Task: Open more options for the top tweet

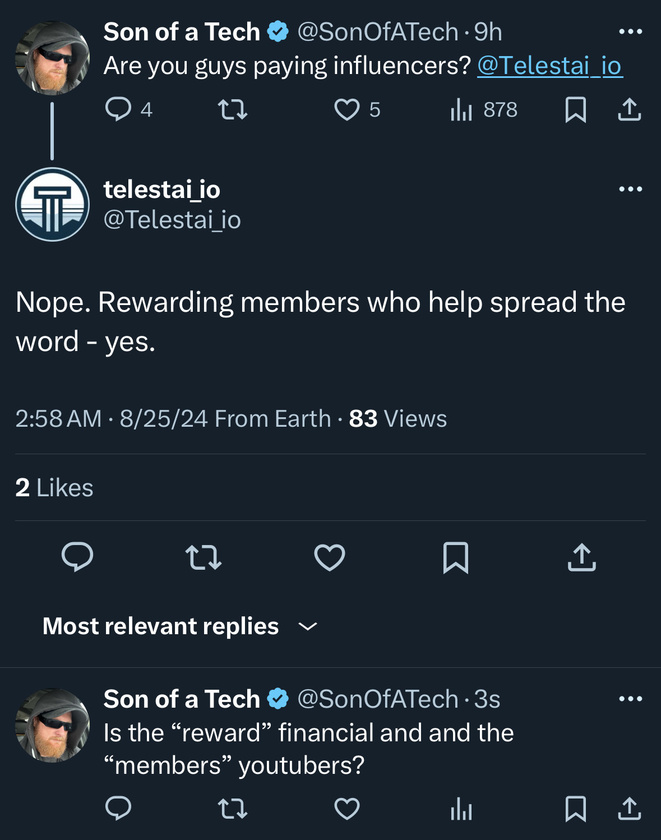Action: [630, 32]
